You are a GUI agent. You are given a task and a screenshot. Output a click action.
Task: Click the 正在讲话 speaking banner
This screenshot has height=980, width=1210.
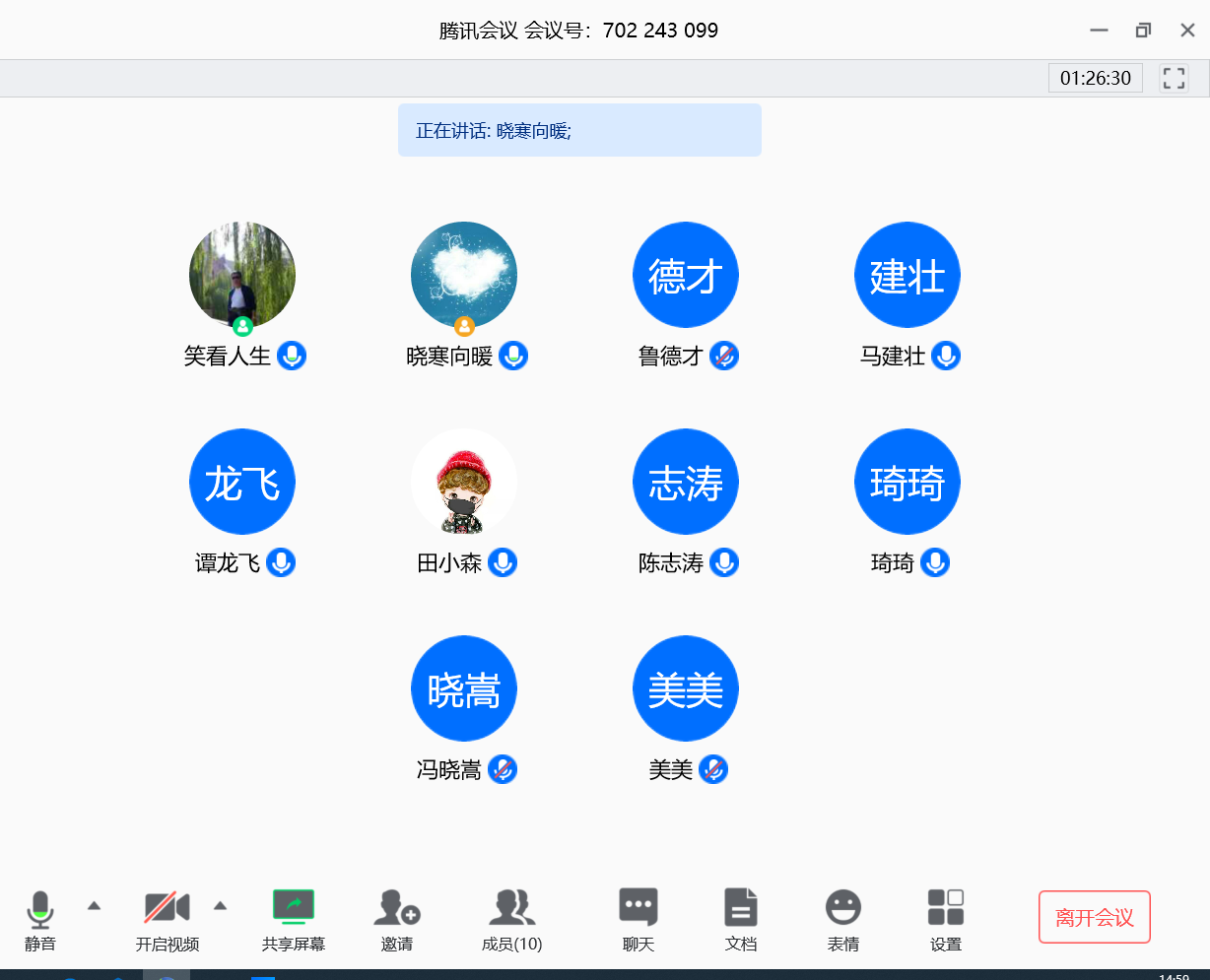579,130
